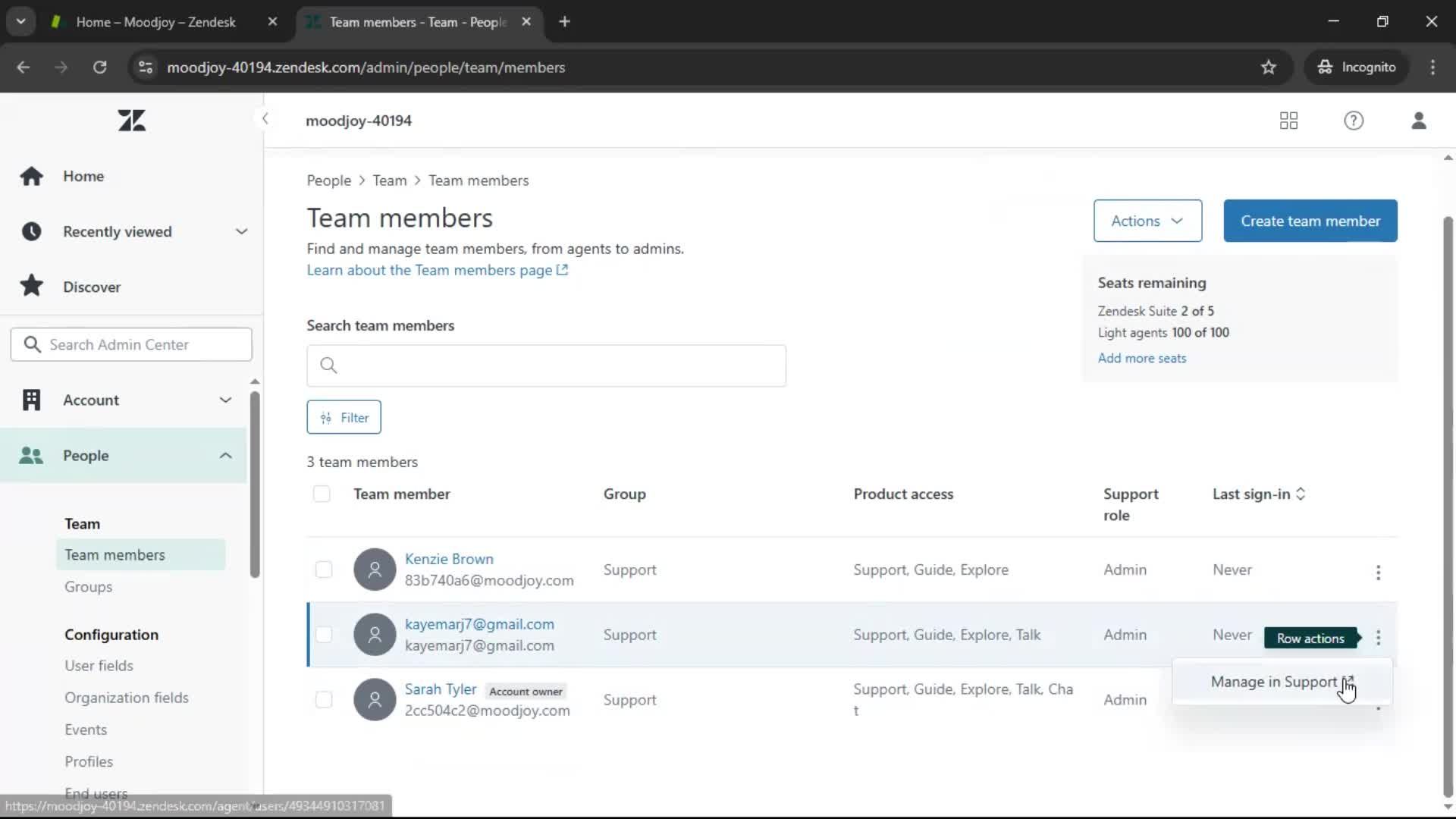Open Groups in sidebar
Image resolution: width=1456 pixels, height=819 pixels.
(x=88, y=586)
